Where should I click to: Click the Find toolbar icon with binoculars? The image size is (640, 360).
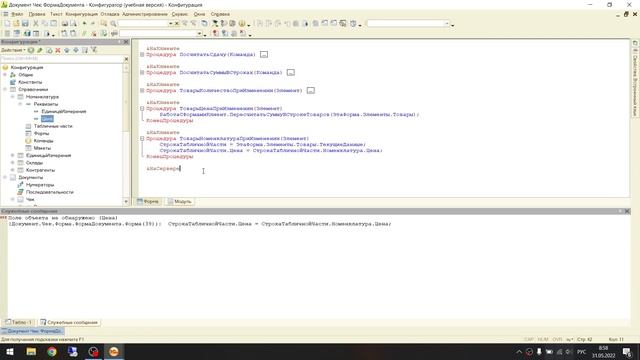(x=104, y=24)
